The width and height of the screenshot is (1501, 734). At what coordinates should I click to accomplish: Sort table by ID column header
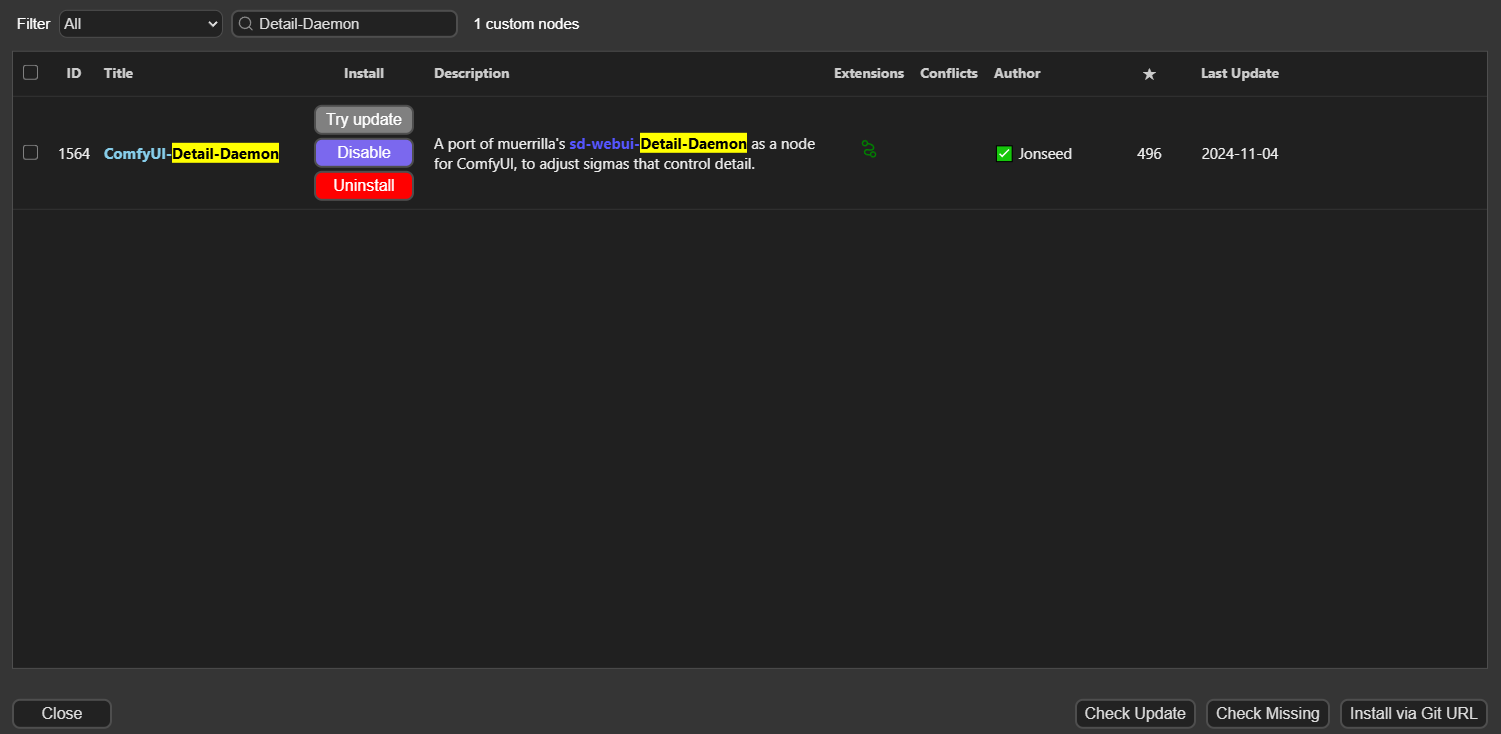point(74,73)
